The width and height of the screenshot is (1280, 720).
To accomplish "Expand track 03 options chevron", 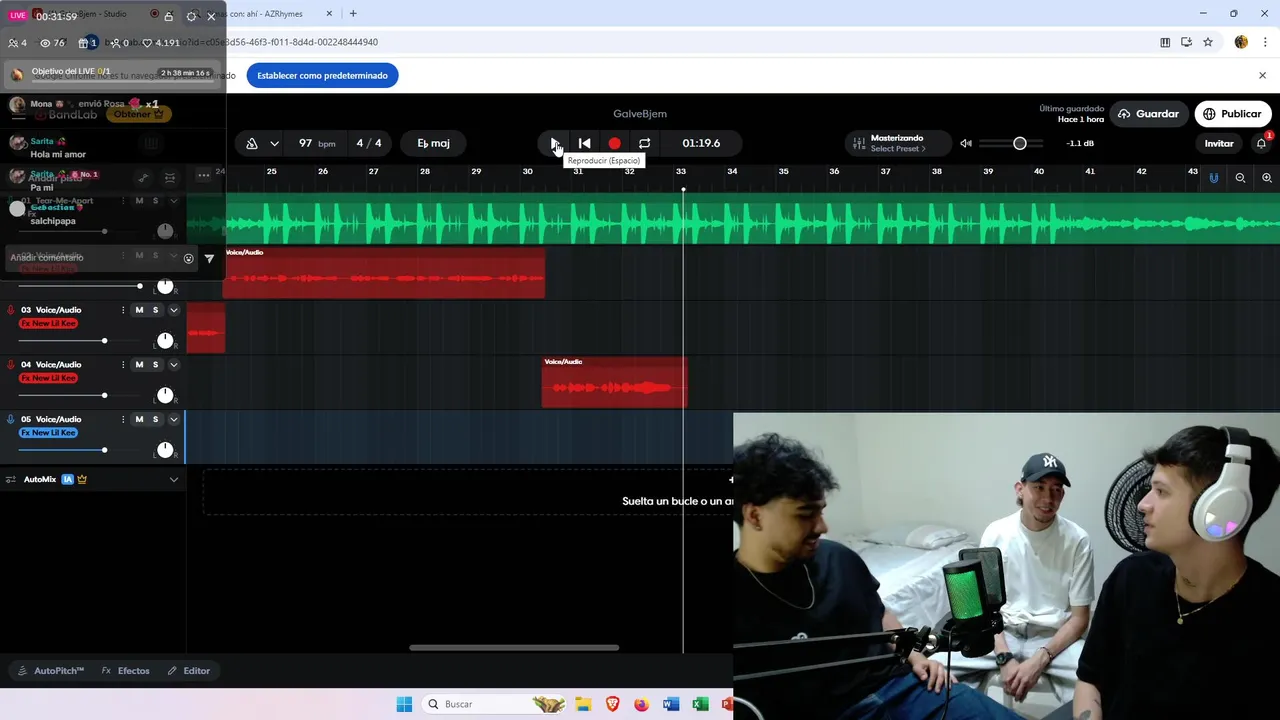I will [173, 310].
